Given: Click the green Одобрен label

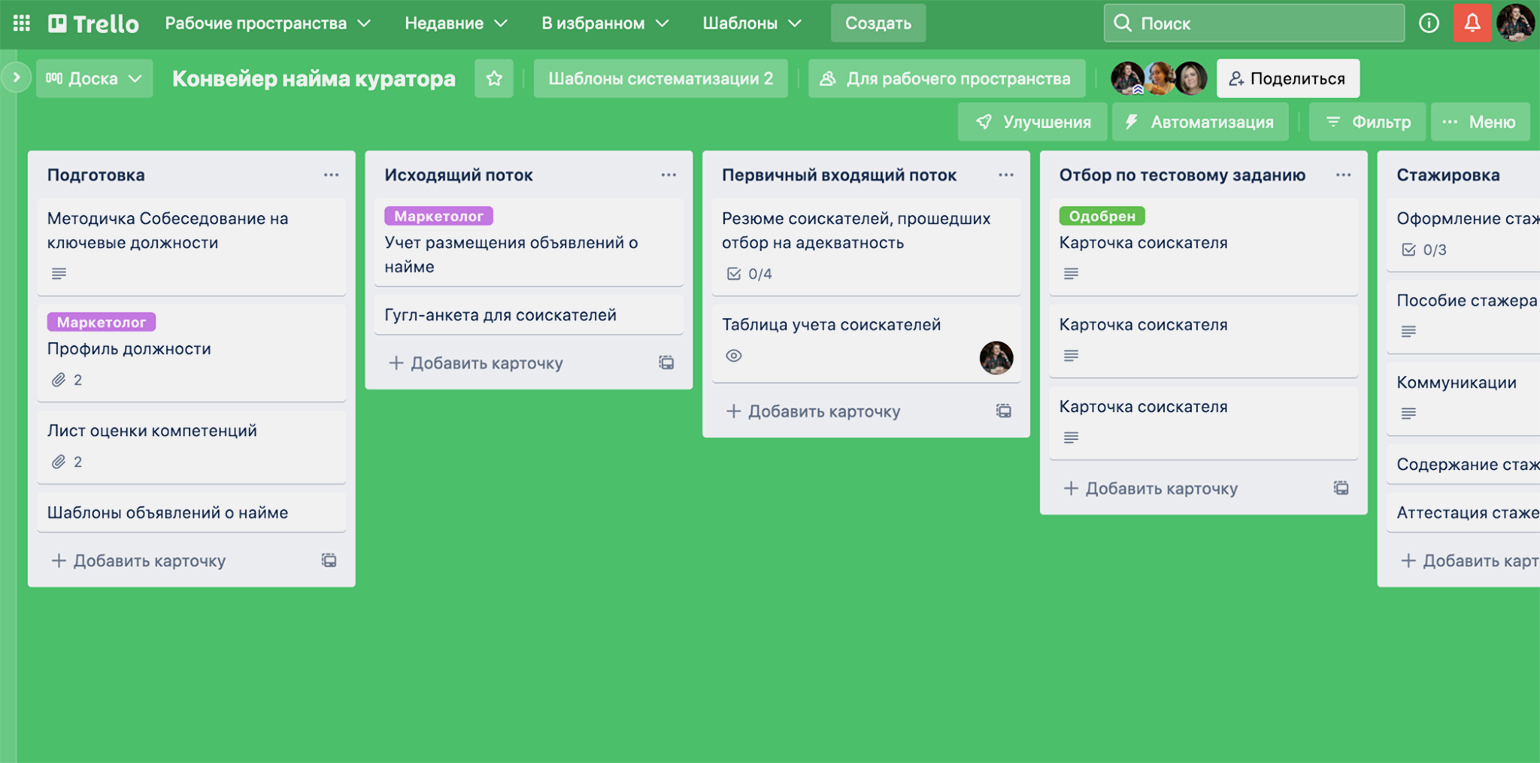Looking at the screenshot, I should (1102, 216).
